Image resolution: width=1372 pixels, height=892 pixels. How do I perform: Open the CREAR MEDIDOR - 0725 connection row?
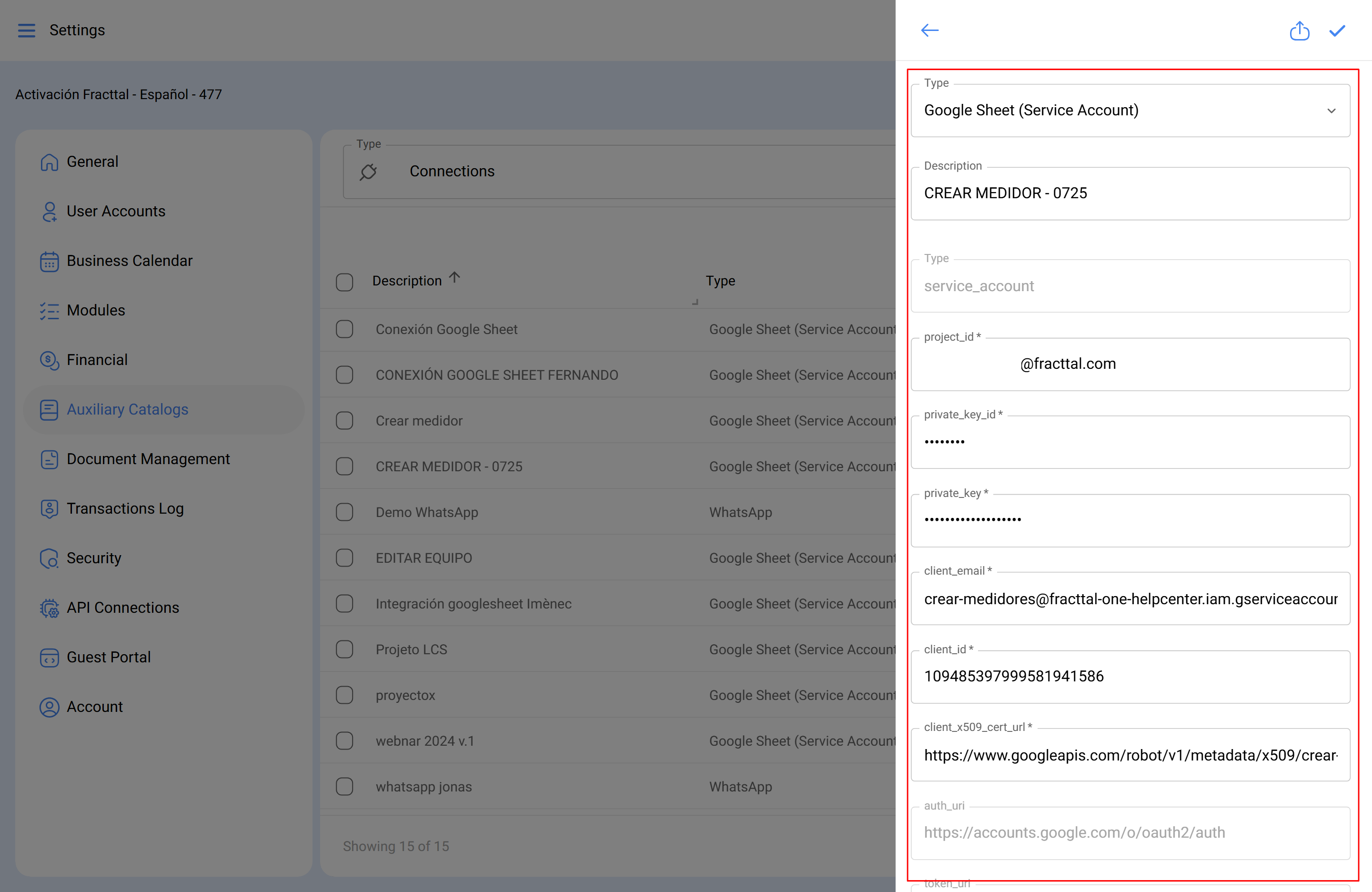coord(448,466)
